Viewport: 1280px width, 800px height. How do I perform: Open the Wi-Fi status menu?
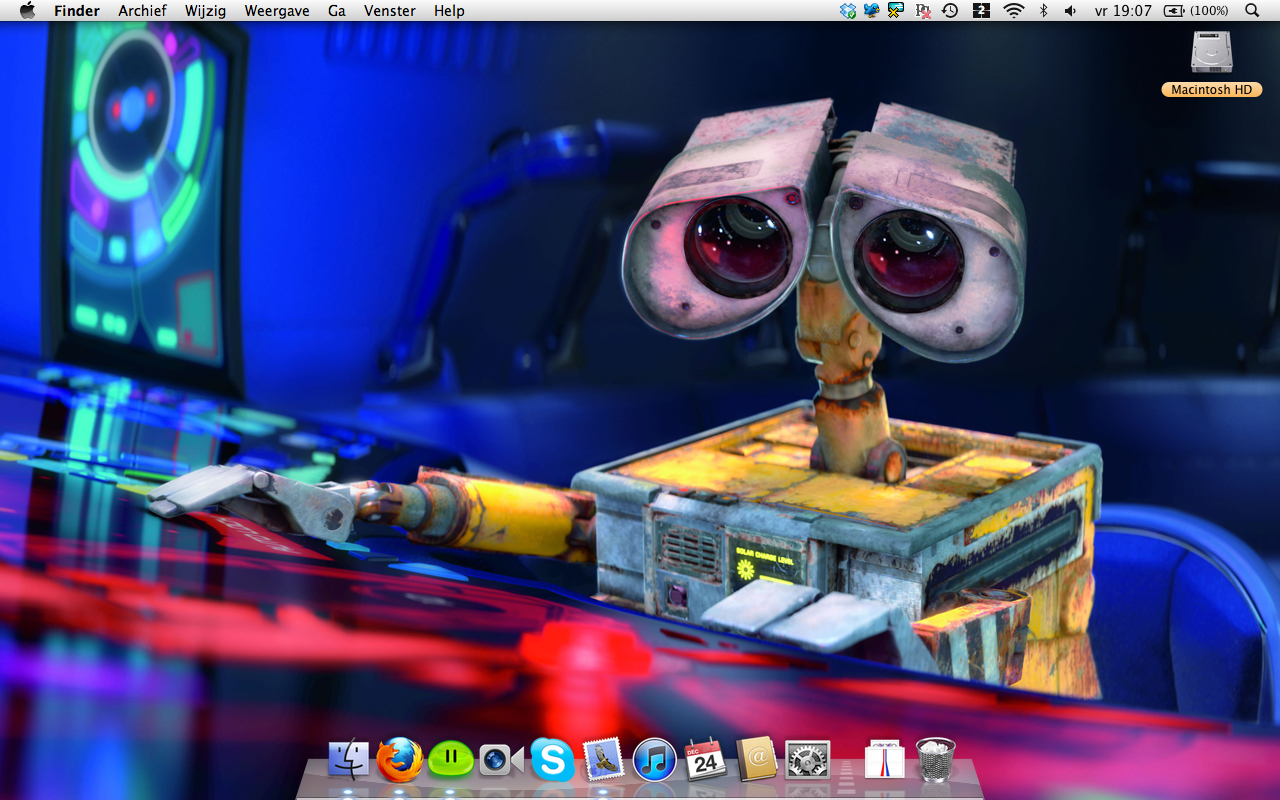[x=1014, y=11]
